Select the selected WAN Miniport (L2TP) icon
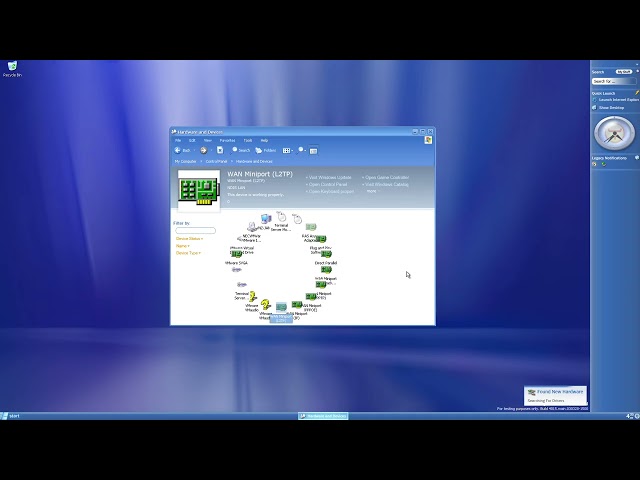Screen dimensions: 640x480 click(281, 307)
